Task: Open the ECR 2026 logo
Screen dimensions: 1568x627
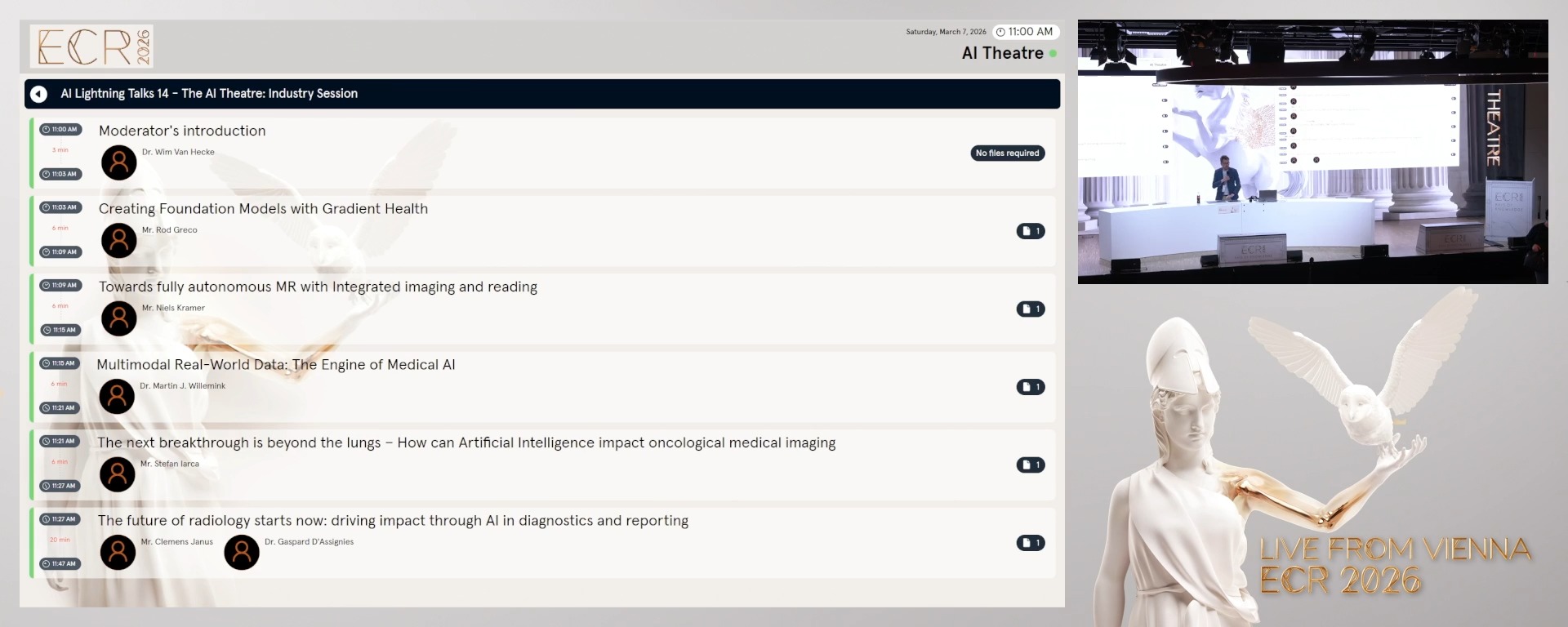Action: point(91,47)
